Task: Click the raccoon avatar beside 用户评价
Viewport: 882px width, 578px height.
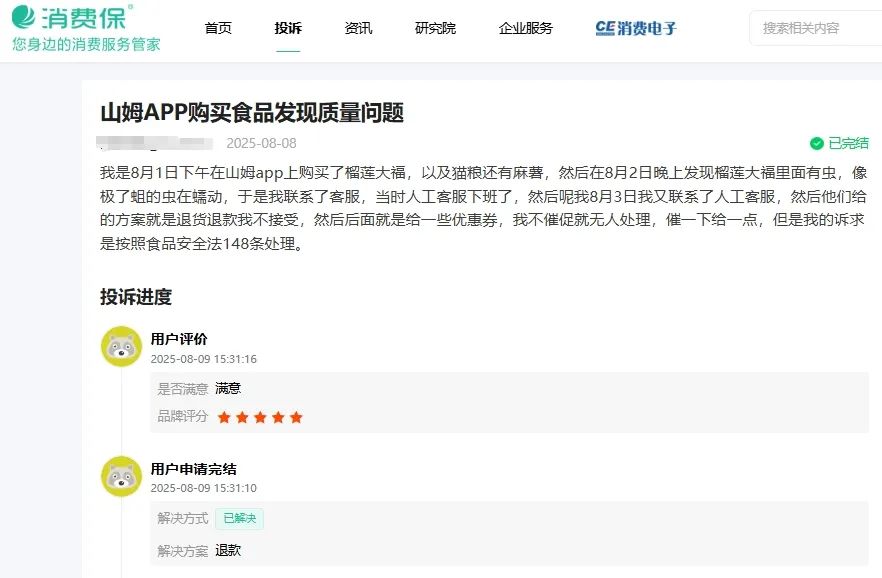Action: pos(122,346)
